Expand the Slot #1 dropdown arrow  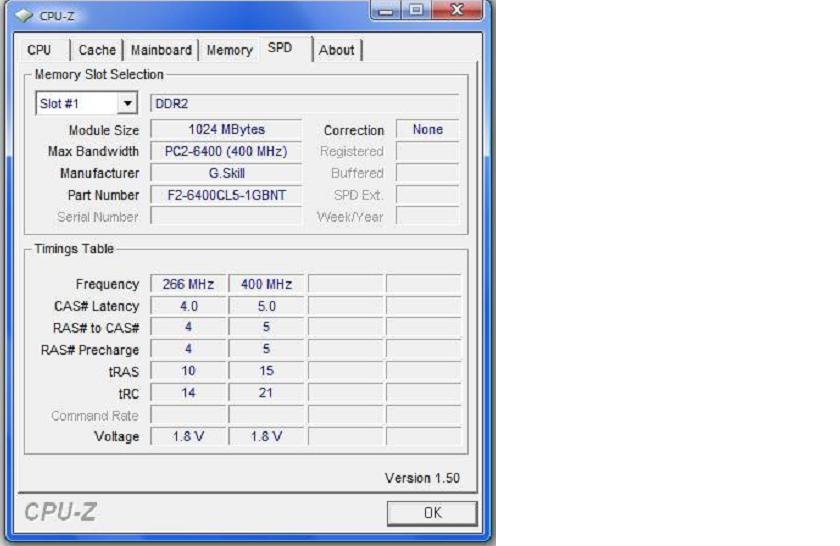(x=128, y=103)
